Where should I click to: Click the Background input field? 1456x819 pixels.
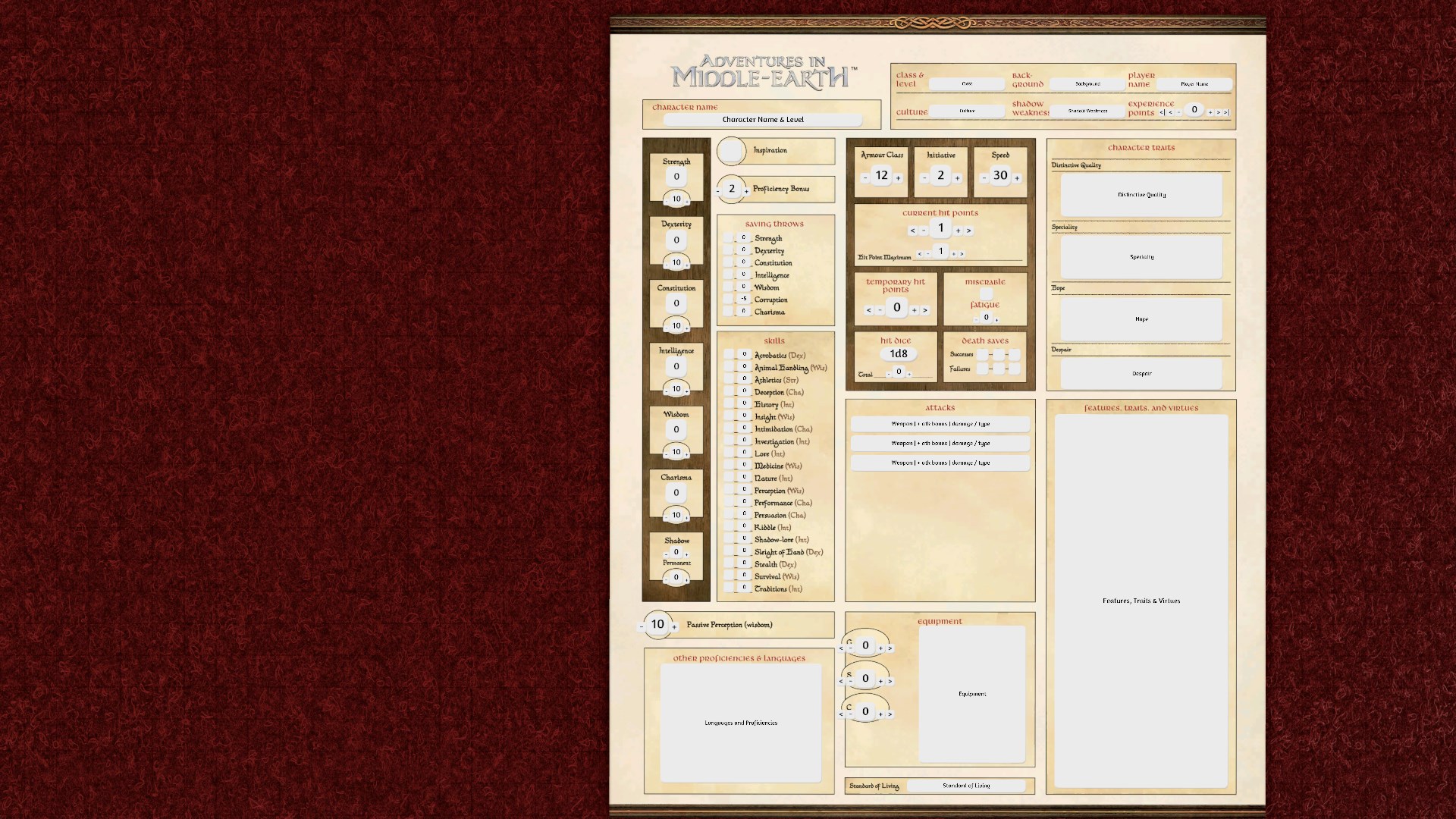[x=1087, y=84]
